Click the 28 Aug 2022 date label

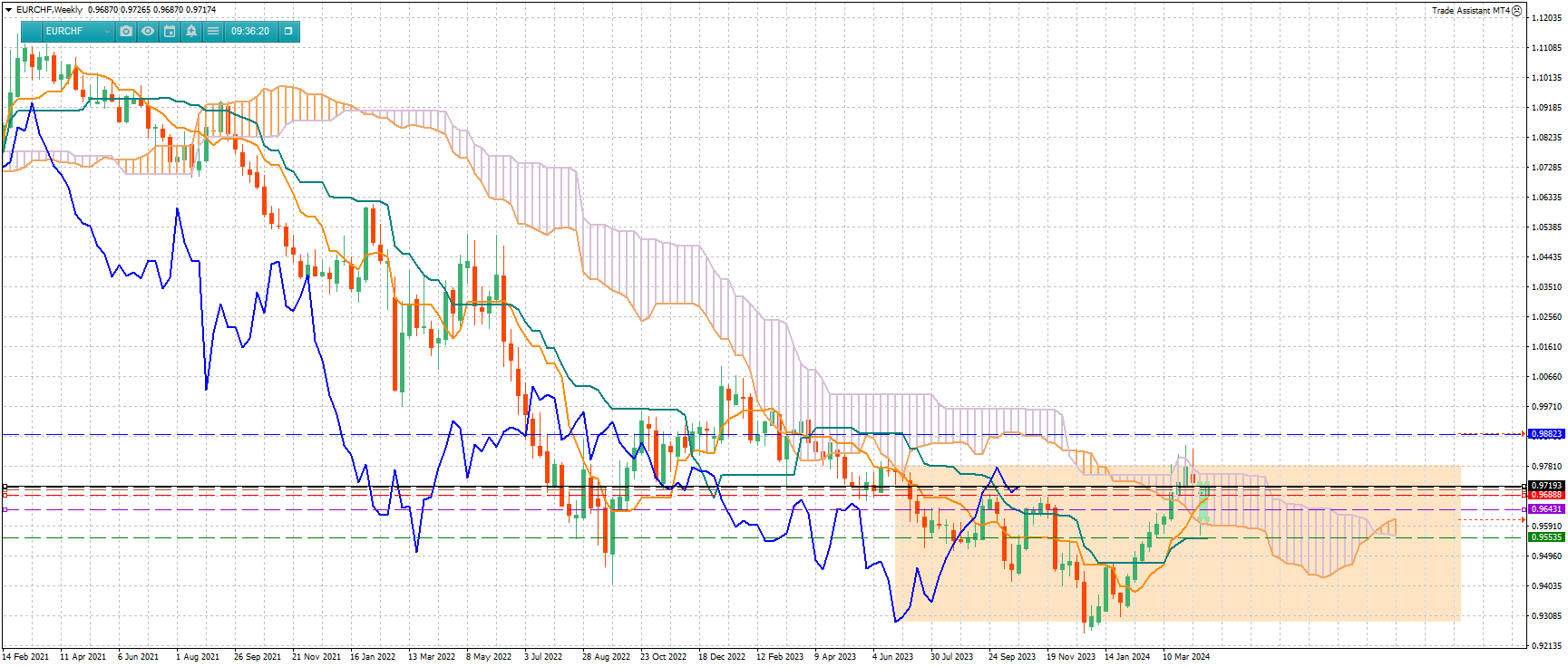pos(606,657)
